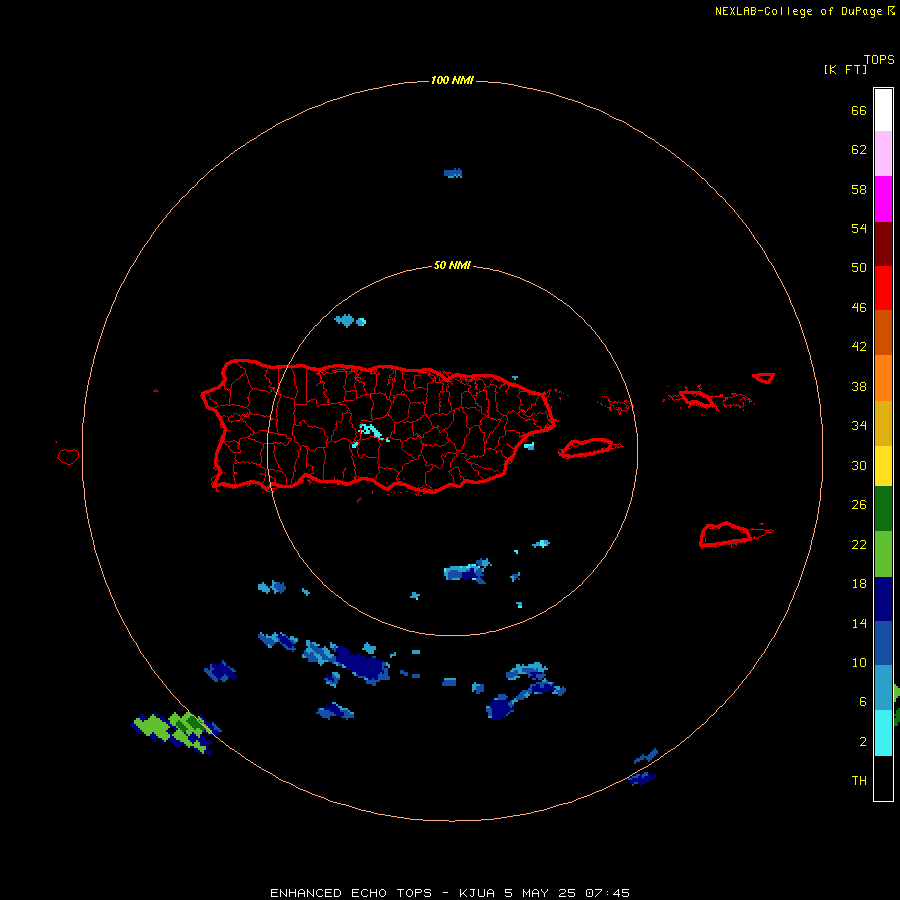The image size is (900, 900).
Task: Click the 50 NMI range ring label
Action: 452,265
